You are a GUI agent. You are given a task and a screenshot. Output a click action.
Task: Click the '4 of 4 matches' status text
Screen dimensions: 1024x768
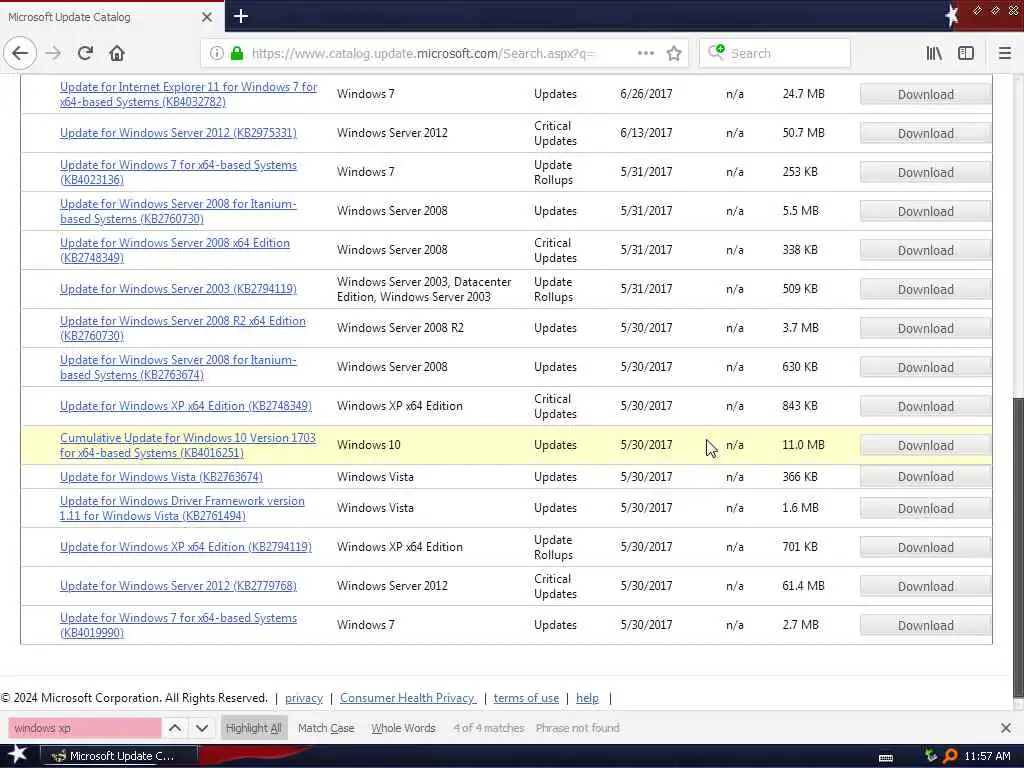tap(488, 728)
